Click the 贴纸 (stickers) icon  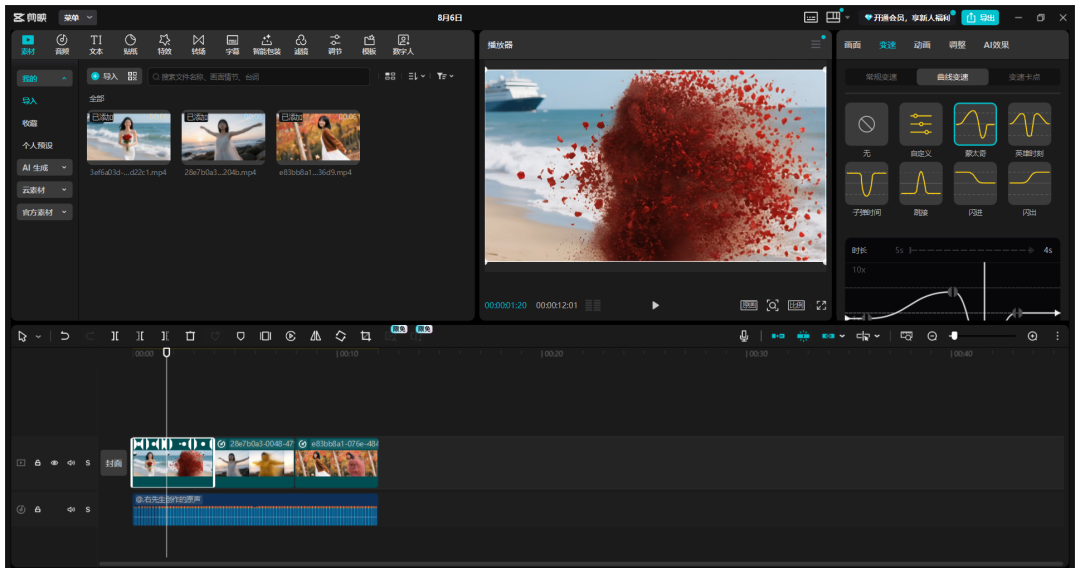130,44
